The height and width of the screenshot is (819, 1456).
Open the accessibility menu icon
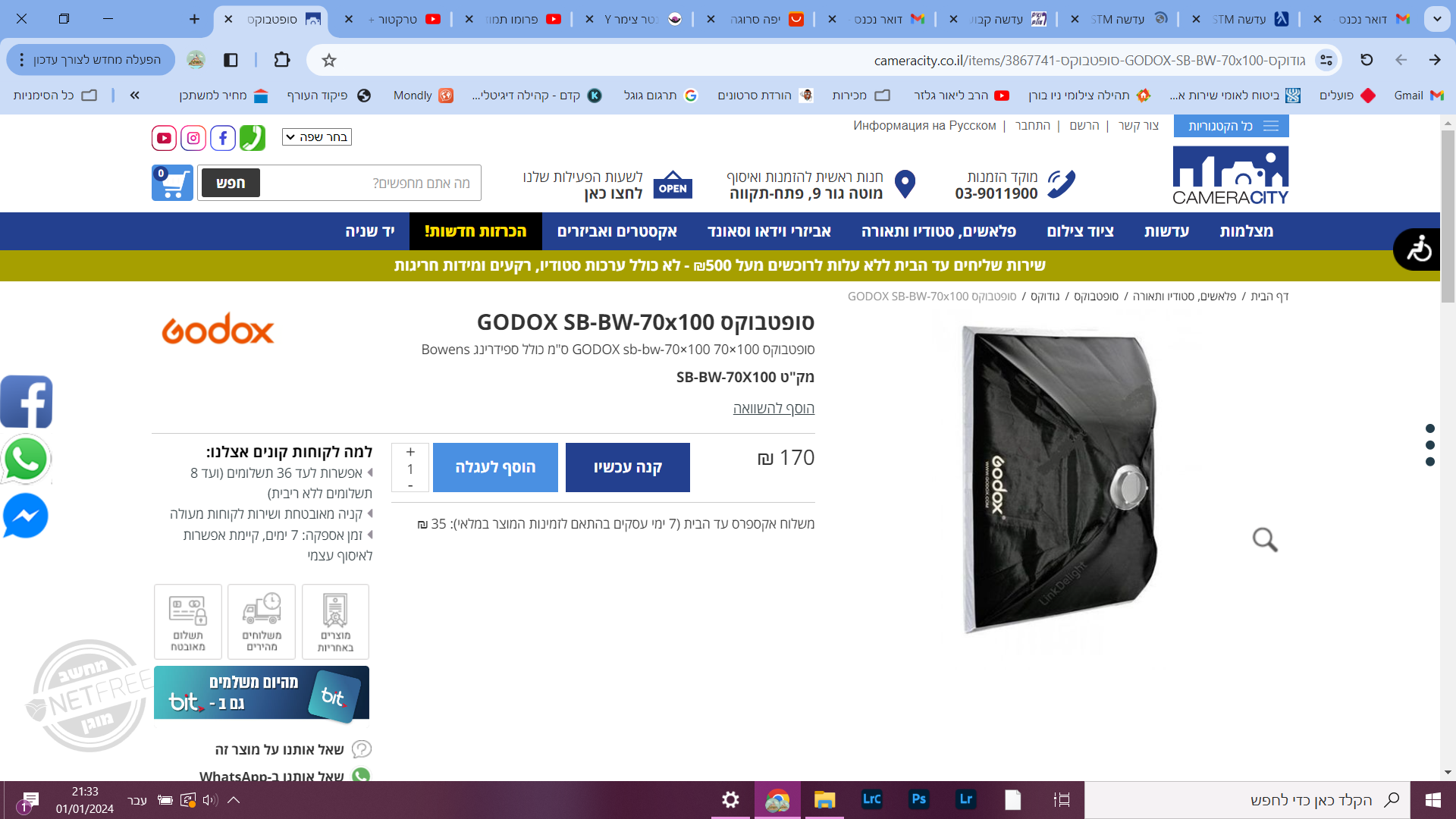tap(1418, 249)
